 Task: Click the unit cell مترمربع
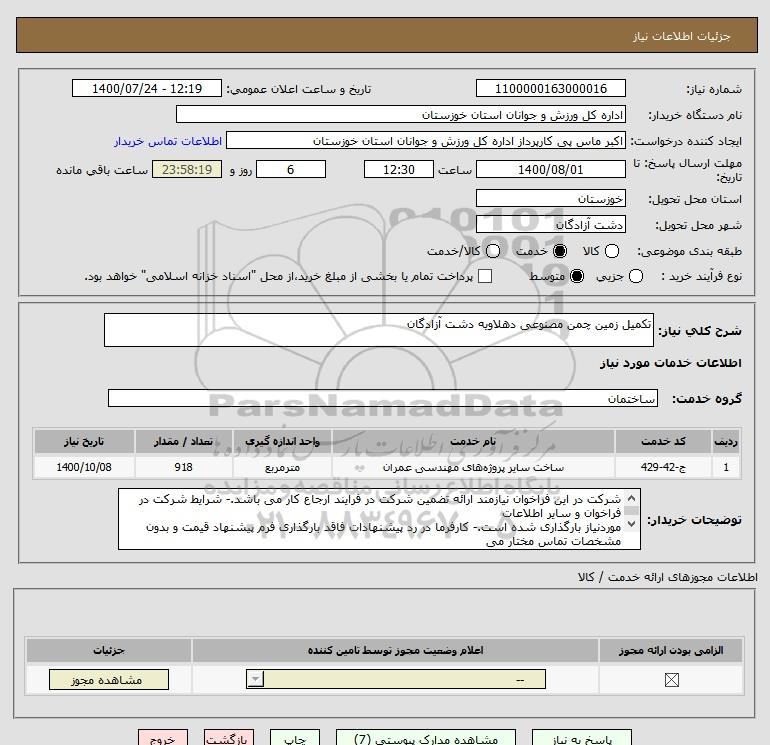point(282,467)
